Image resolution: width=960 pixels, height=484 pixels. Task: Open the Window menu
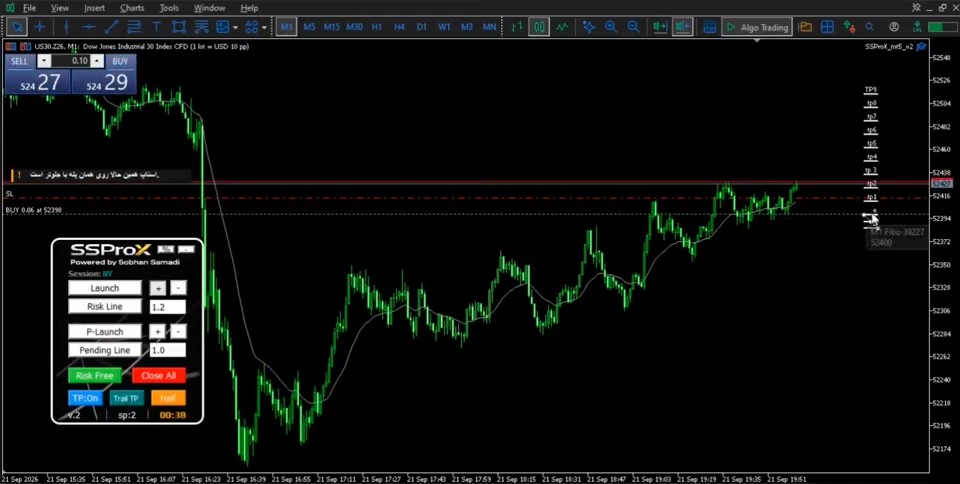coord(209,8)
